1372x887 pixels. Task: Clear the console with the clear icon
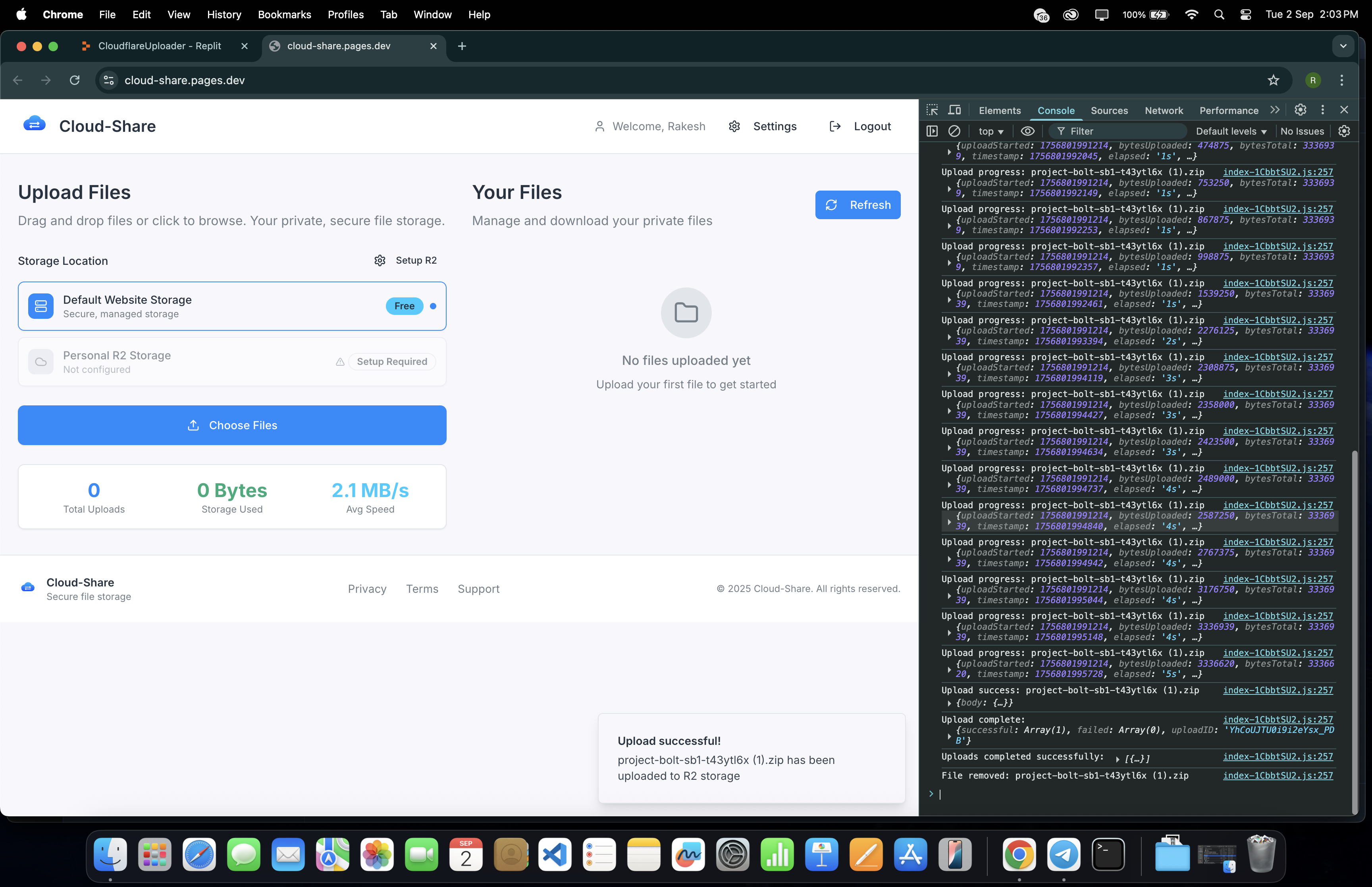point(954,131)
